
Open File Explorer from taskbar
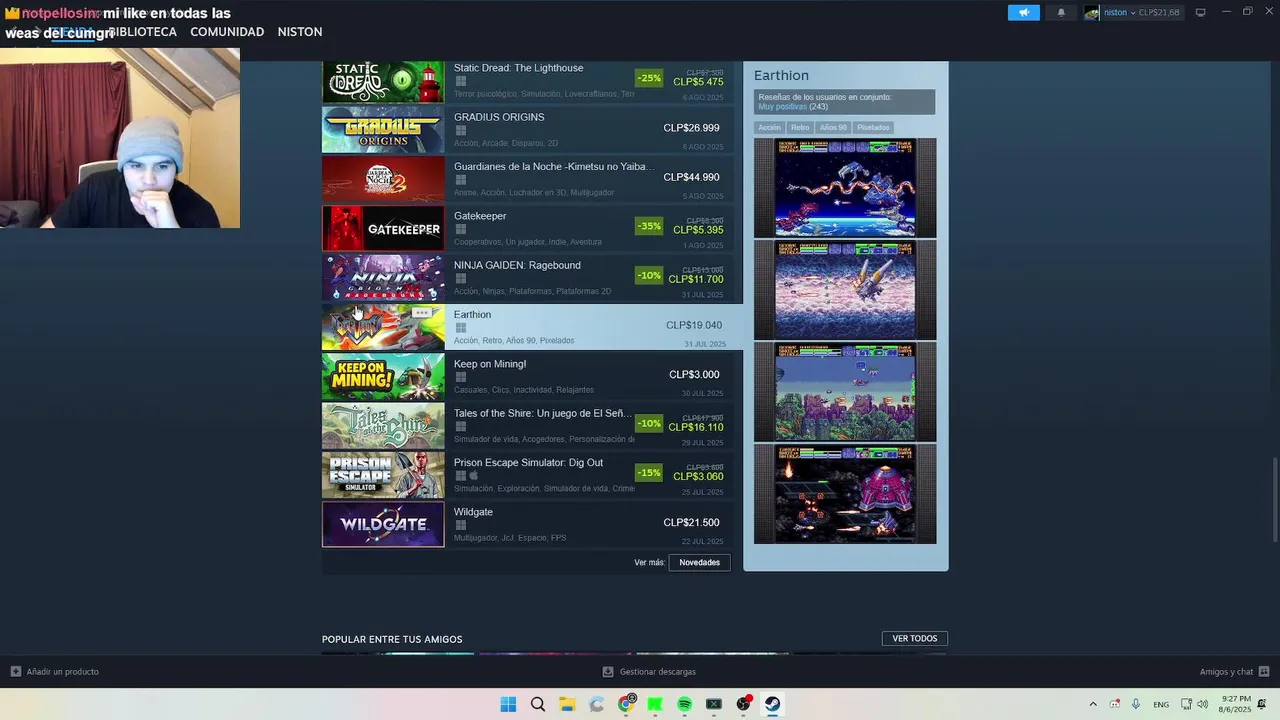567,704
